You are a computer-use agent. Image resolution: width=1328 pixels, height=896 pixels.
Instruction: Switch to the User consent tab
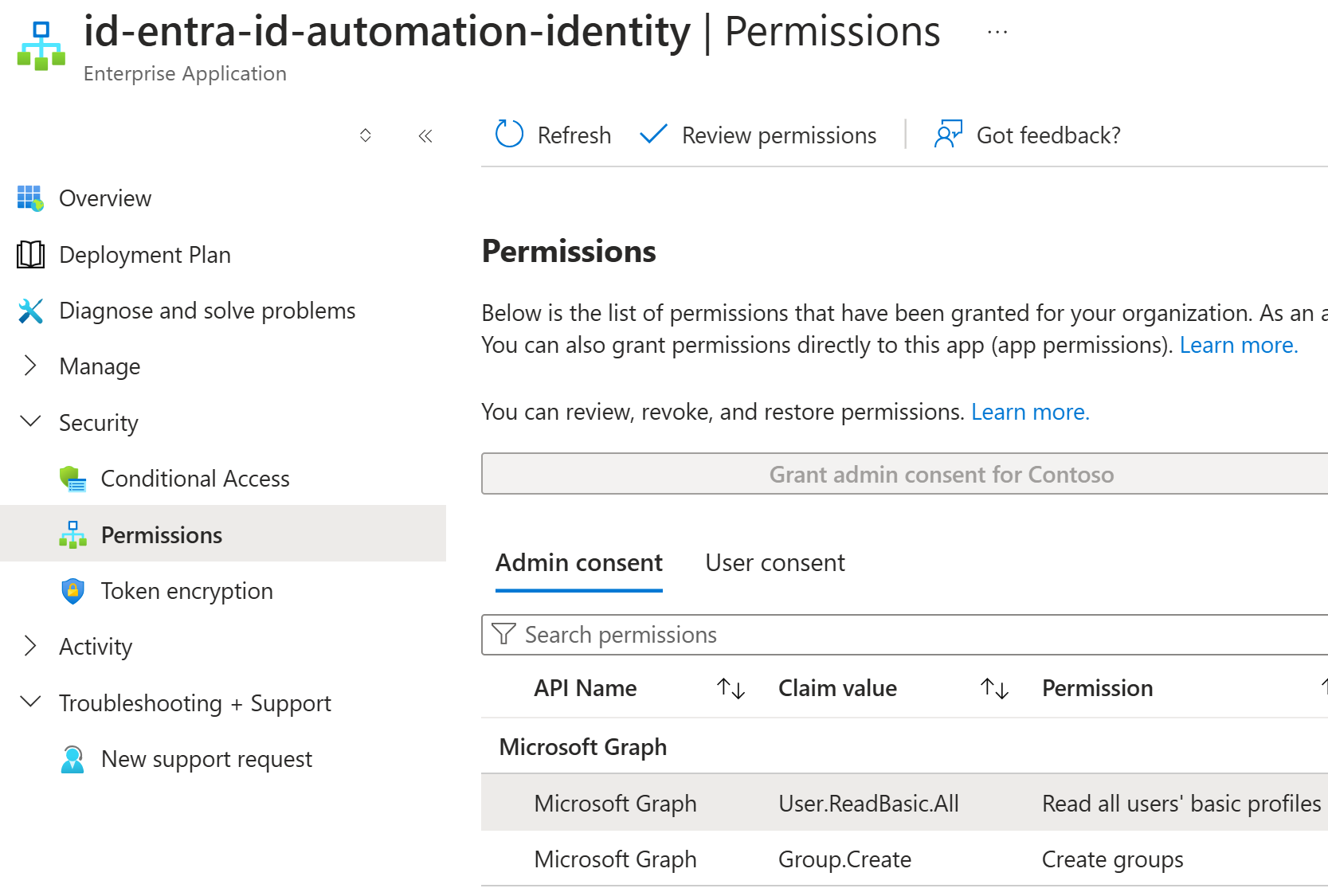point(775,563)
